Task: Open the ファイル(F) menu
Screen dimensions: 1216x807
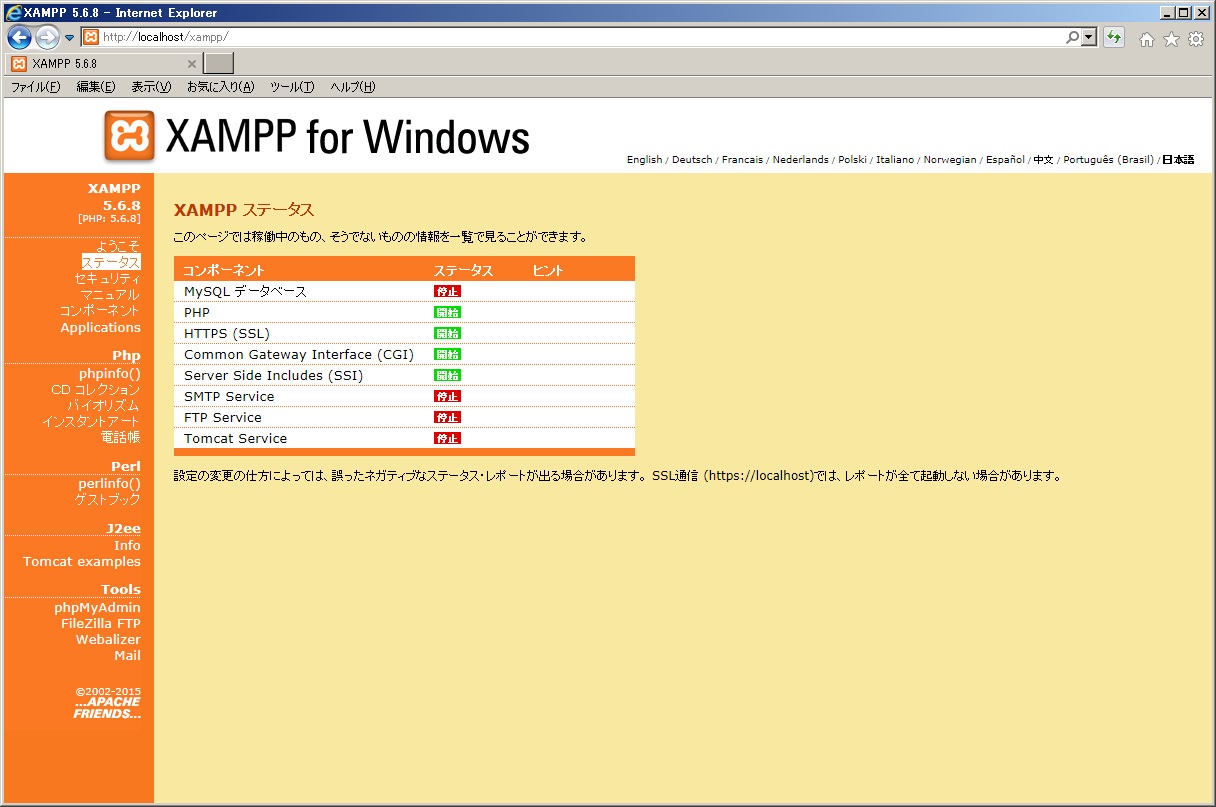Action: click(35, 87)
